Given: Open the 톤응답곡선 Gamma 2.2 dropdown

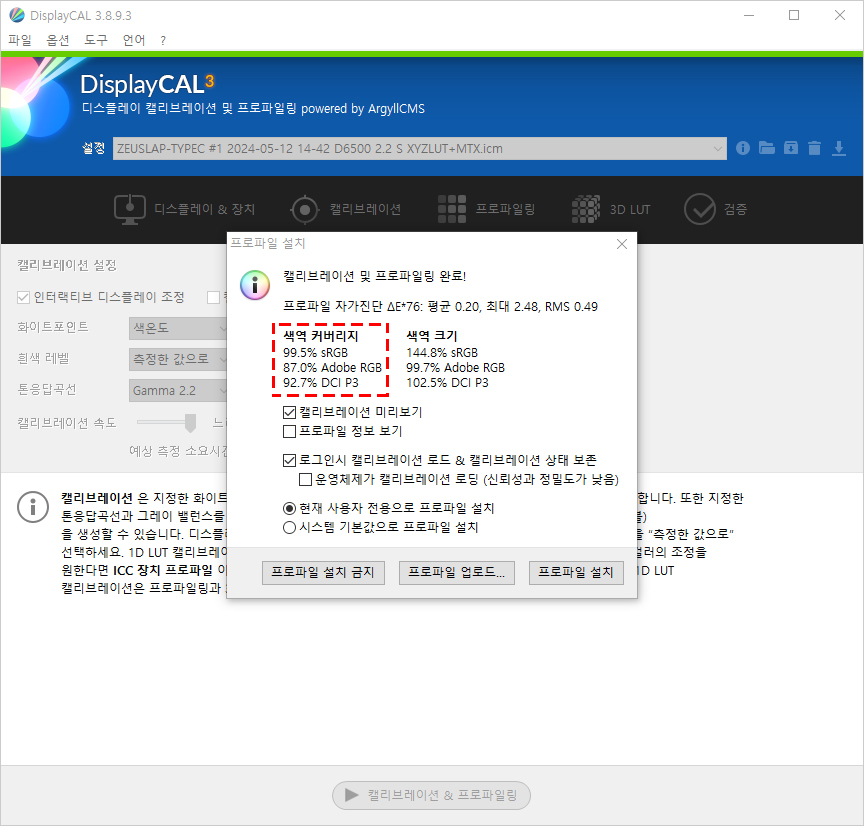Looking at the screenshot, I should 178,391.
